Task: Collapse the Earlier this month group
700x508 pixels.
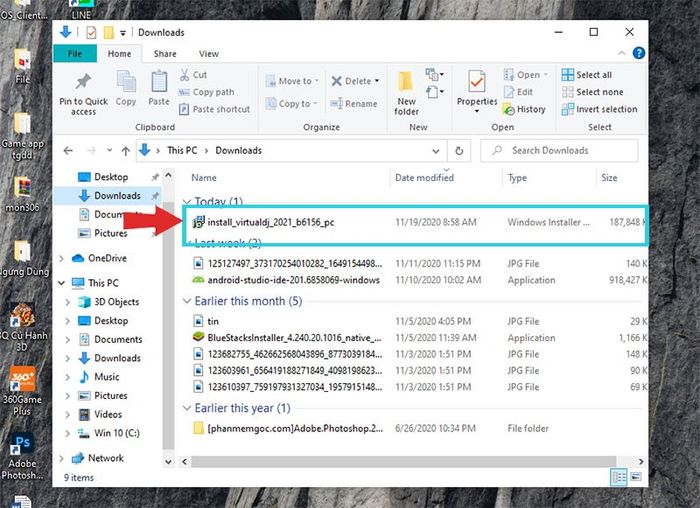Action: click(187, 301)
